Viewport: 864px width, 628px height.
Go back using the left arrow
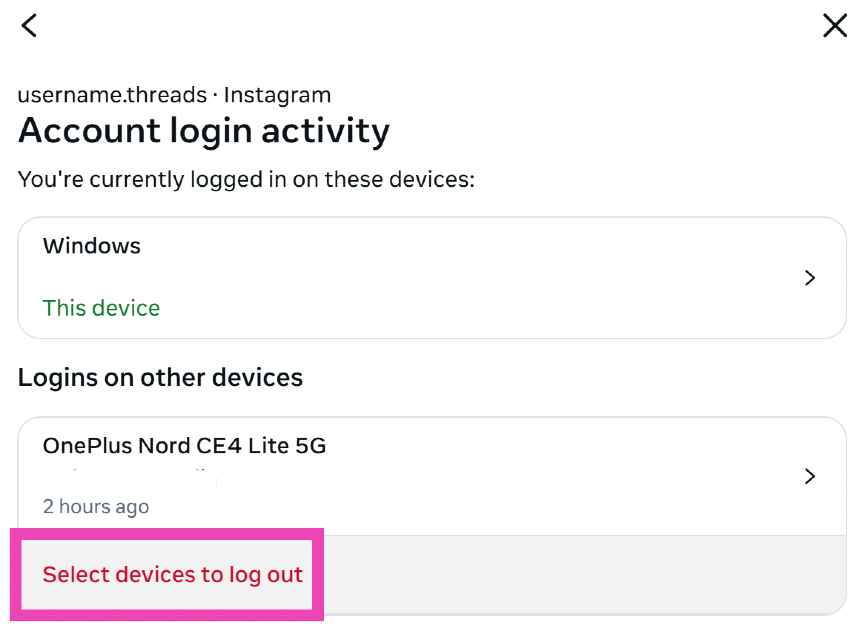[29, 25]
